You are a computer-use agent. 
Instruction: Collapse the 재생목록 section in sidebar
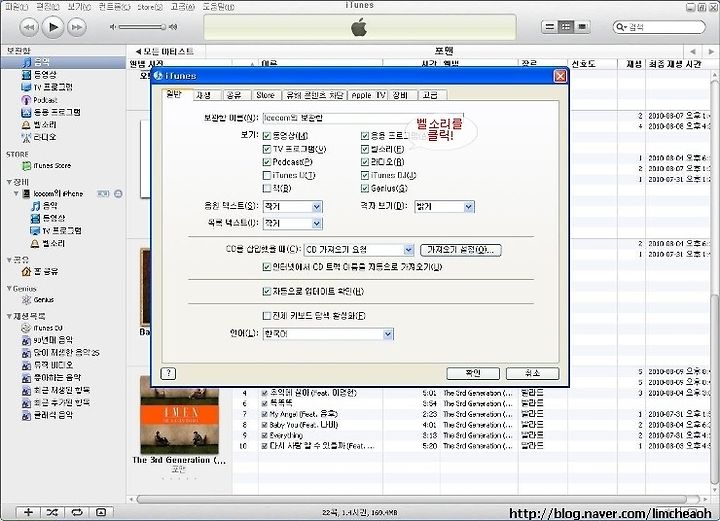(9, 316)
